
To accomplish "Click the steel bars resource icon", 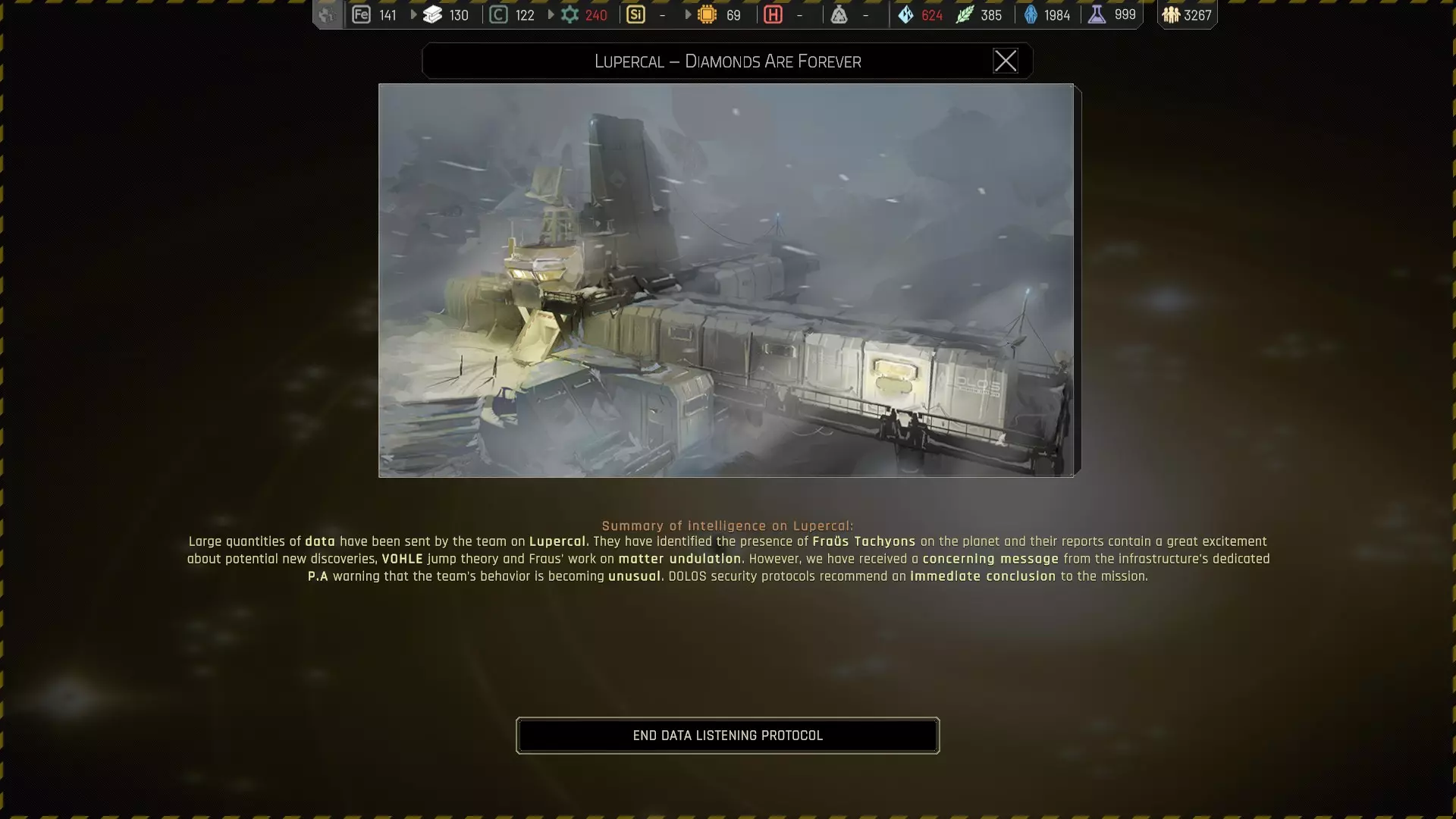I will click(432, 14).
